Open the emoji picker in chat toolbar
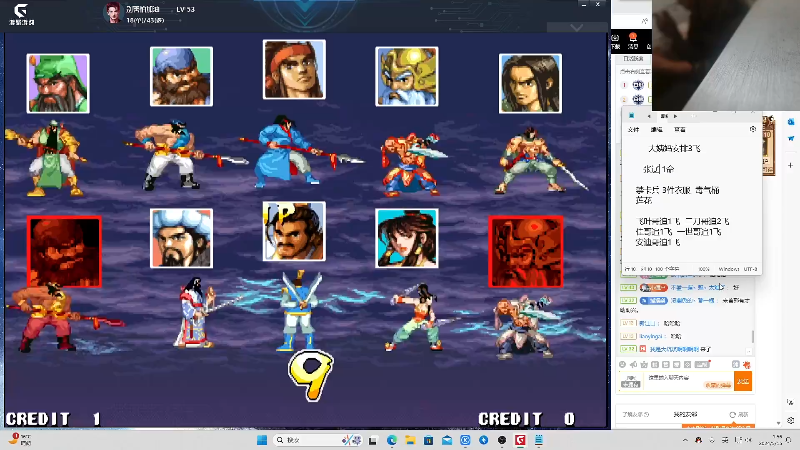 click(622, 364)
